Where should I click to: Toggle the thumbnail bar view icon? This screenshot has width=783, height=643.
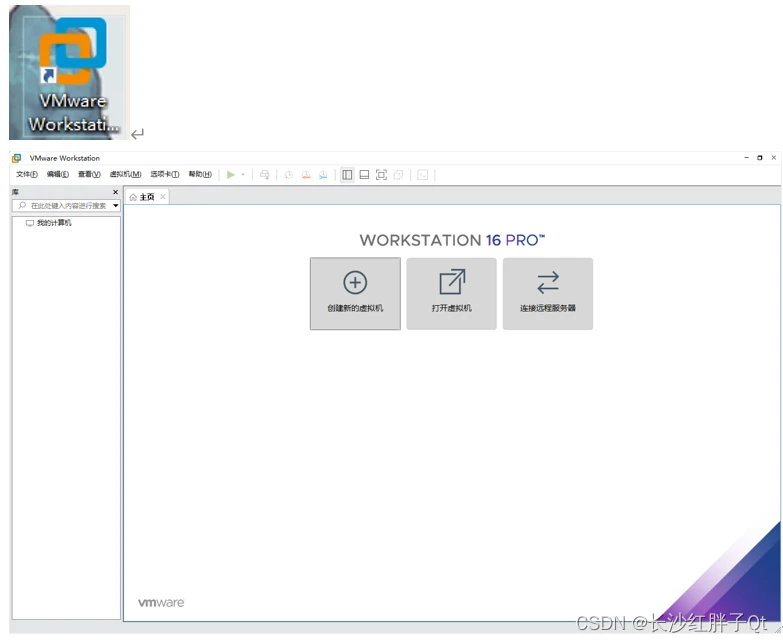365,175
